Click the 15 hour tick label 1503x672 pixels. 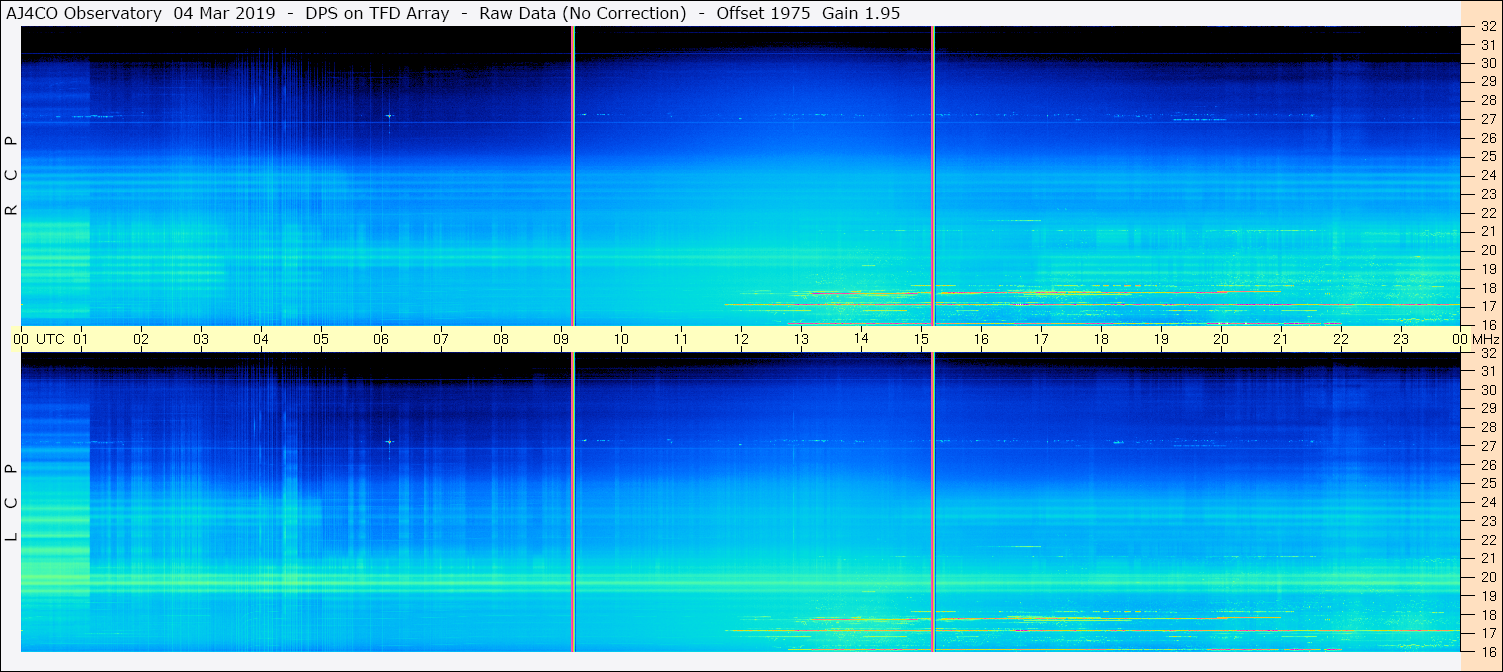(921, 339)
